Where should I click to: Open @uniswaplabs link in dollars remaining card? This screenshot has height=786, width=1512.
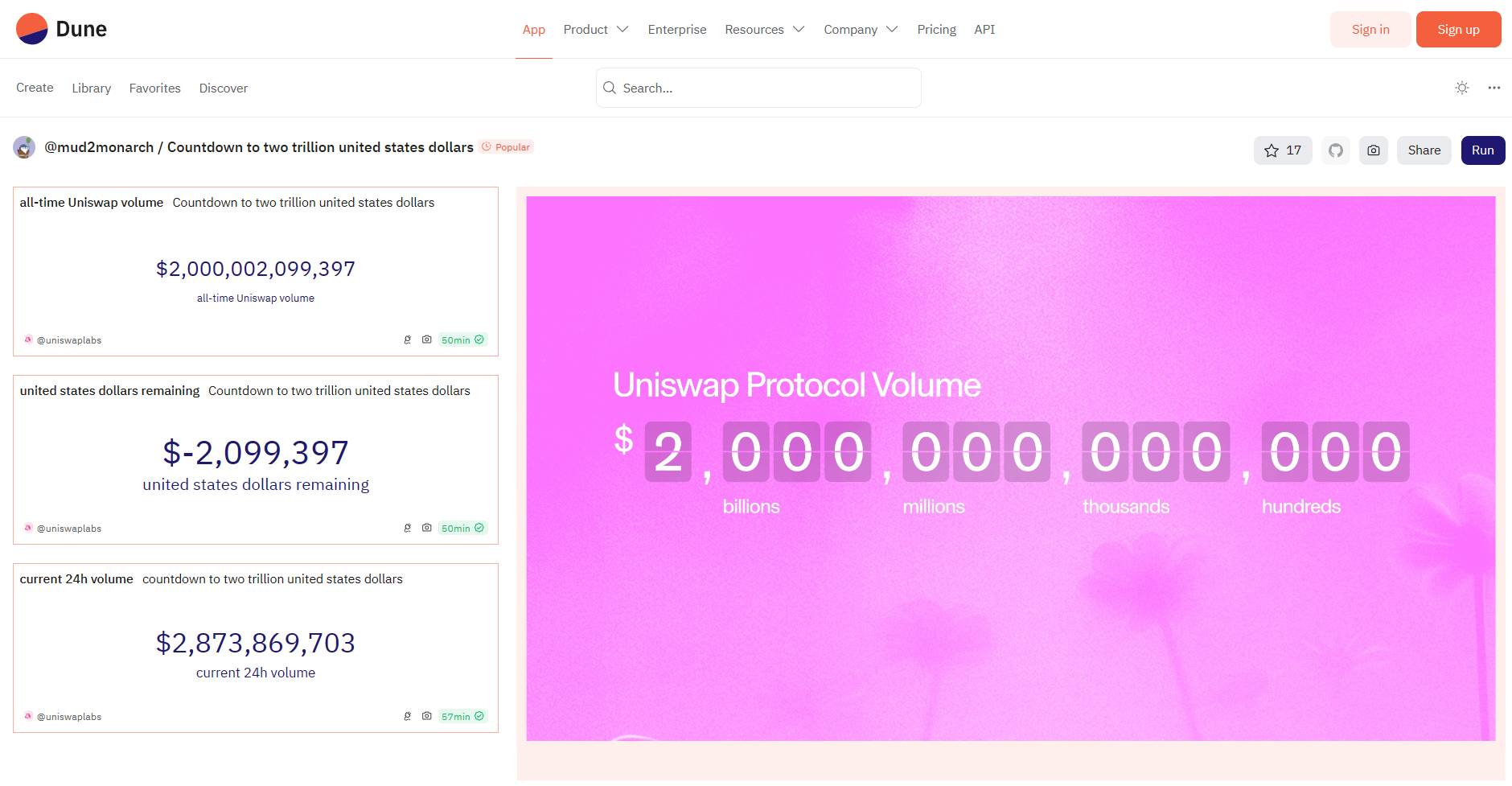[x=69, y=528]
